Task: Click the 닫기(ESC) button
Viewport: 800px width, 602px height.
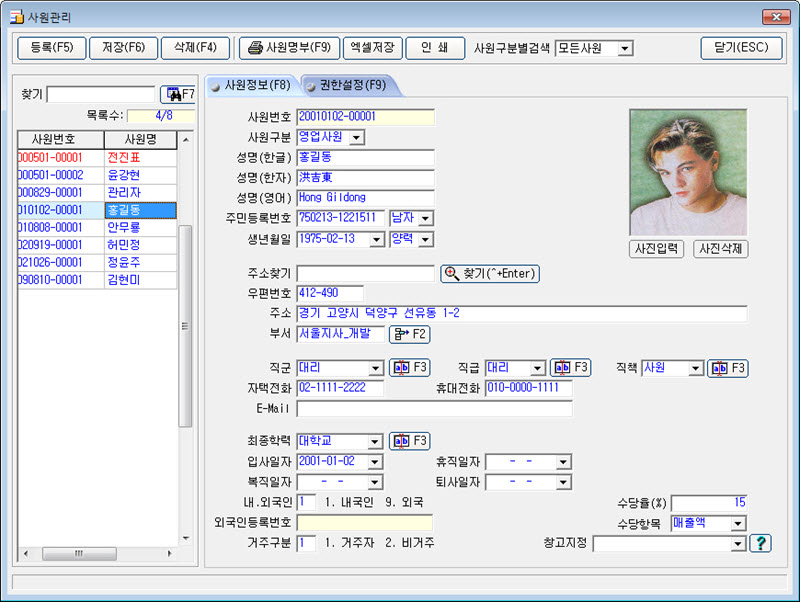Action: (x=741, y=48)
